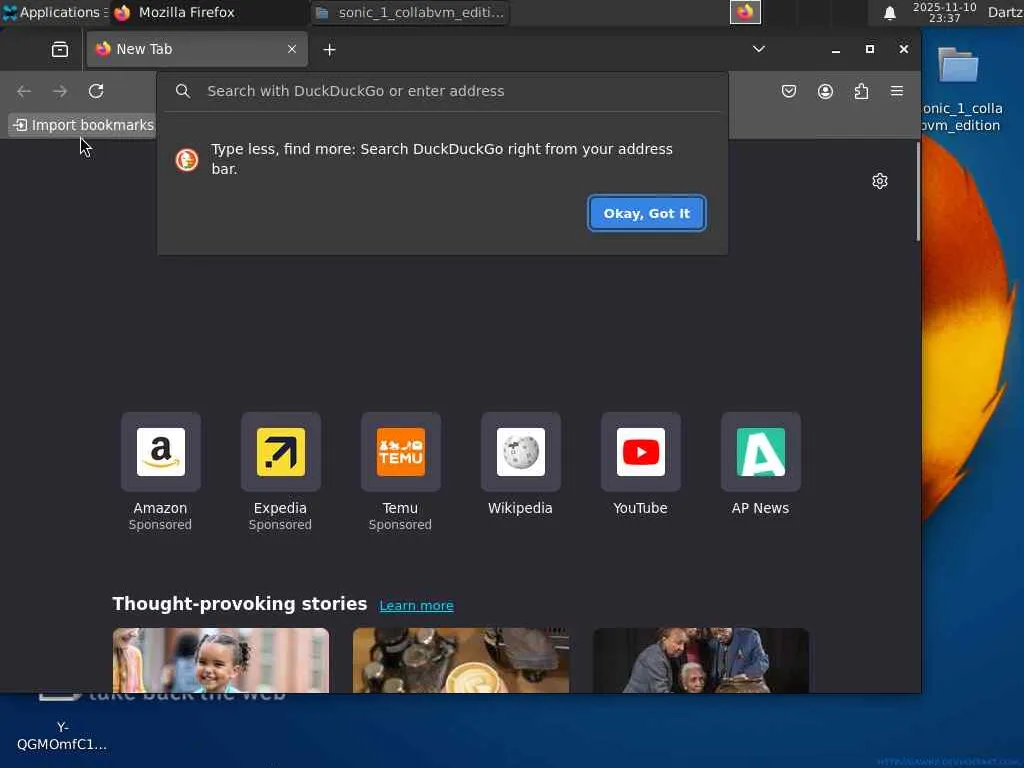Click the Dartz user name in panel

[1005, 12]
